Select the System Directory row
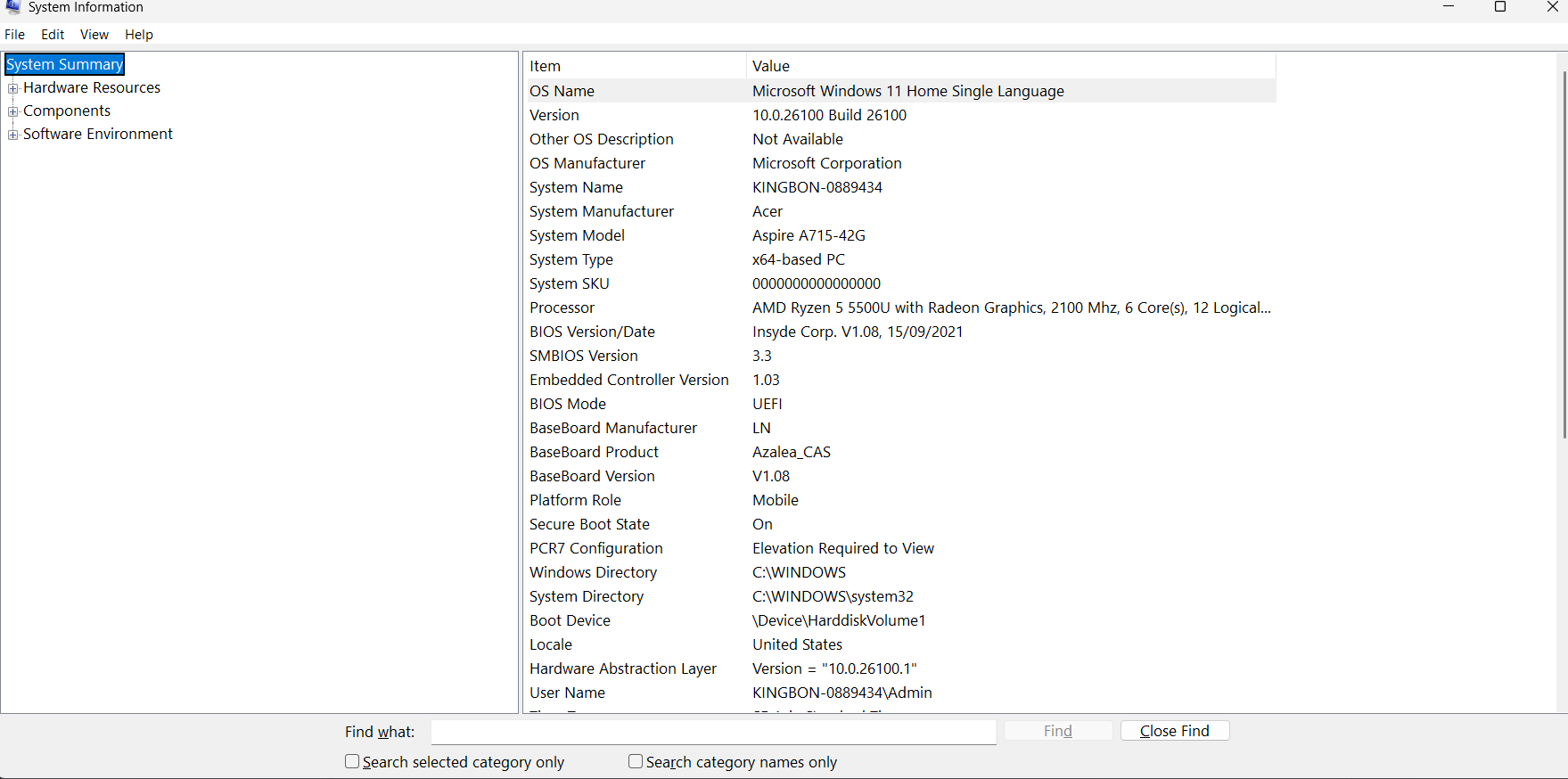1568x779 pixels. [901, 596]
